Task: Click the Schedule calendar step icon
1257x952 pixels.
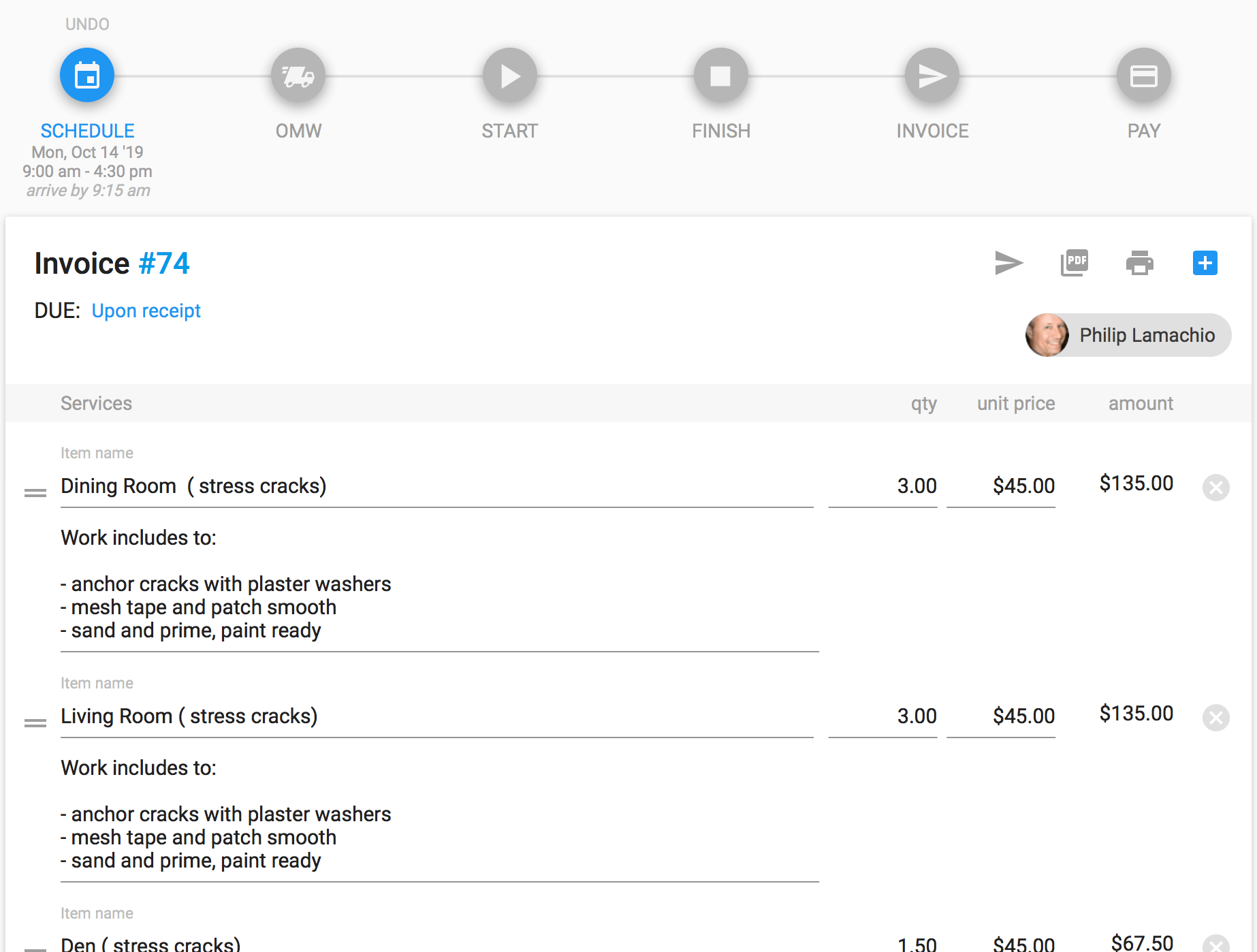Action: point(87,75)
